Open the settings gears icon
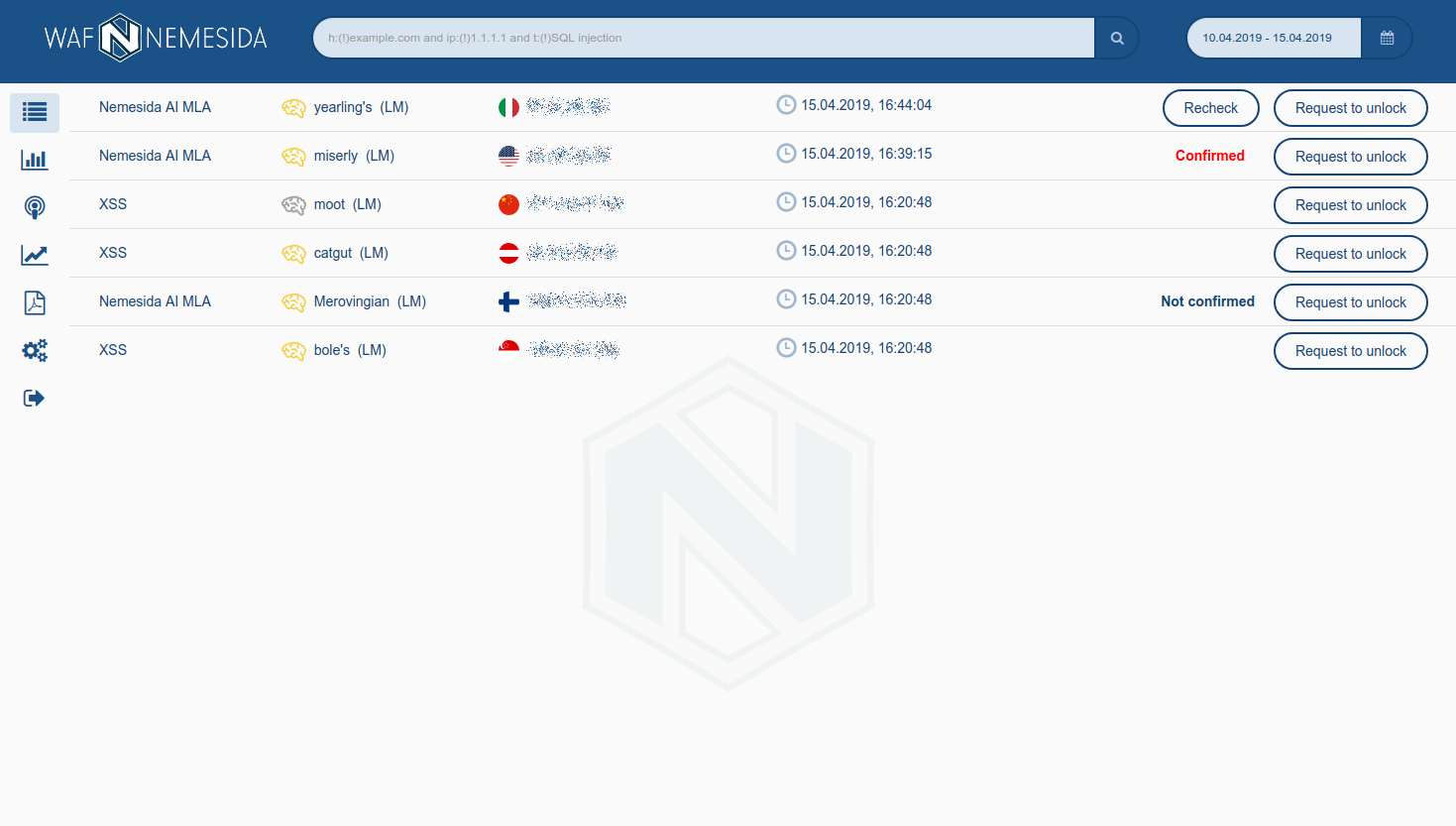The height and width of the screenshot is (826, 1456). coord(35,350)
